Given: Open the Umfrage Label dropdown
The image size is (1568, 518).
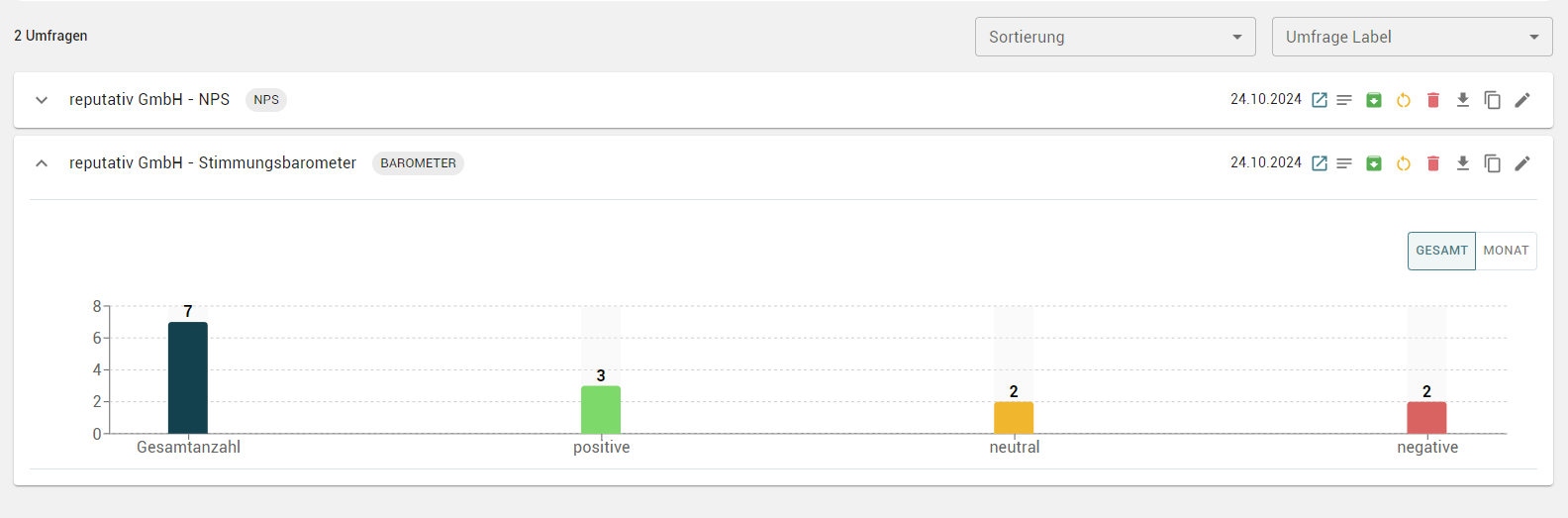Looking at the screenshot, I should click(1412, 37).
